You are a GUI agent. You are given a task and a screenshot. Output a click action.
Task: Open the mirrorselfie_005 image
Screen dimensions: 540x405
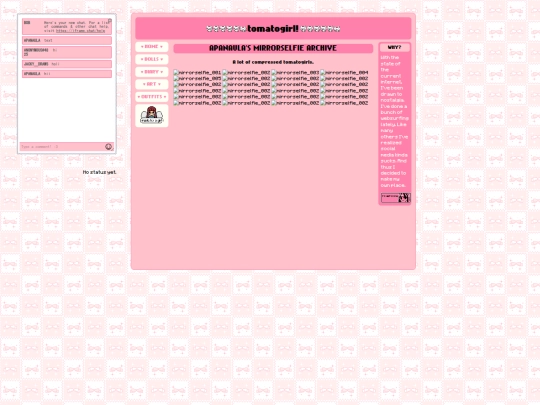click(197, 79)
